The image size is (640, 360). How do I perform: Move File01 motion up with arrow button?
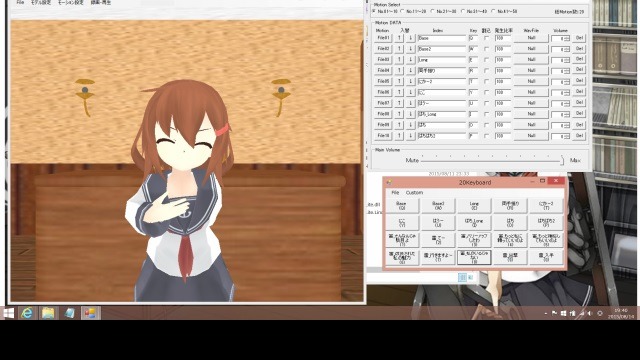pos(399,38)
